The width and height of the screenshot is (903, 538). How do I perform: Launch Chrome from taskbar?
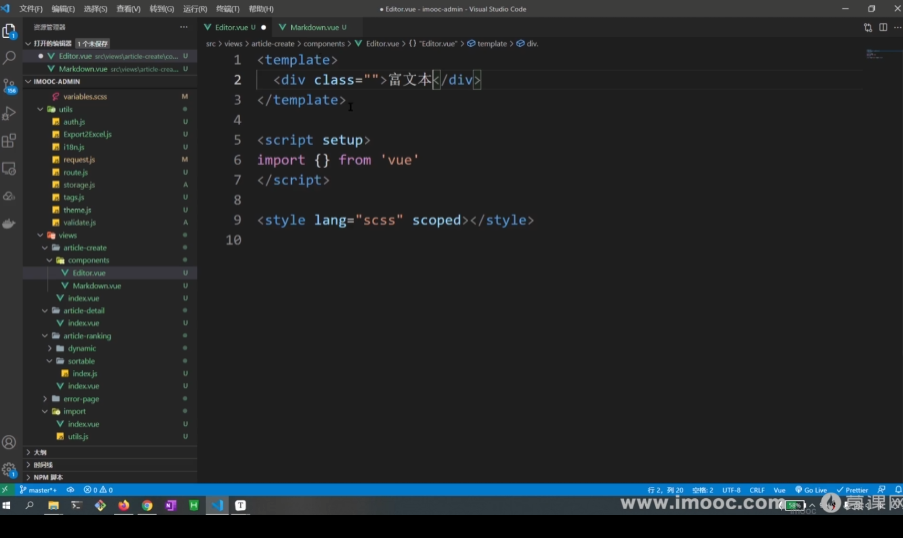click(147, 505)
